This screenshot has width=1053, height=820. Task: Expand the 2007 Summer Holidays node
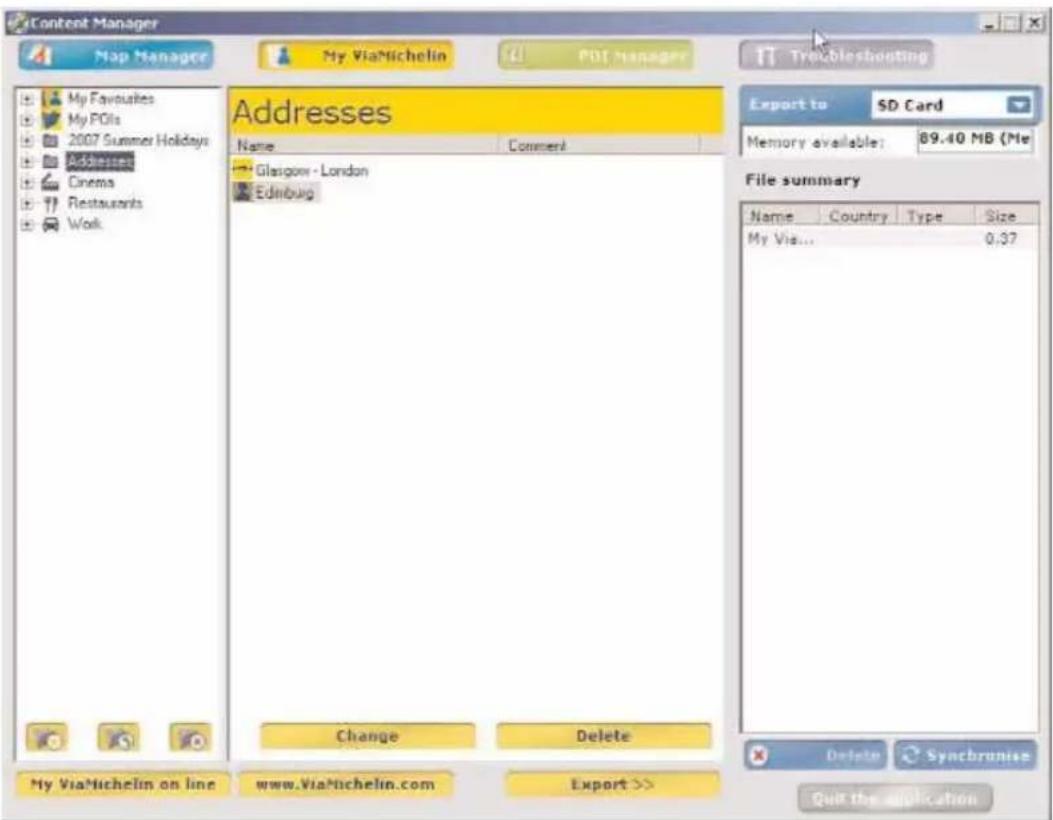click(x=27, y=141)
